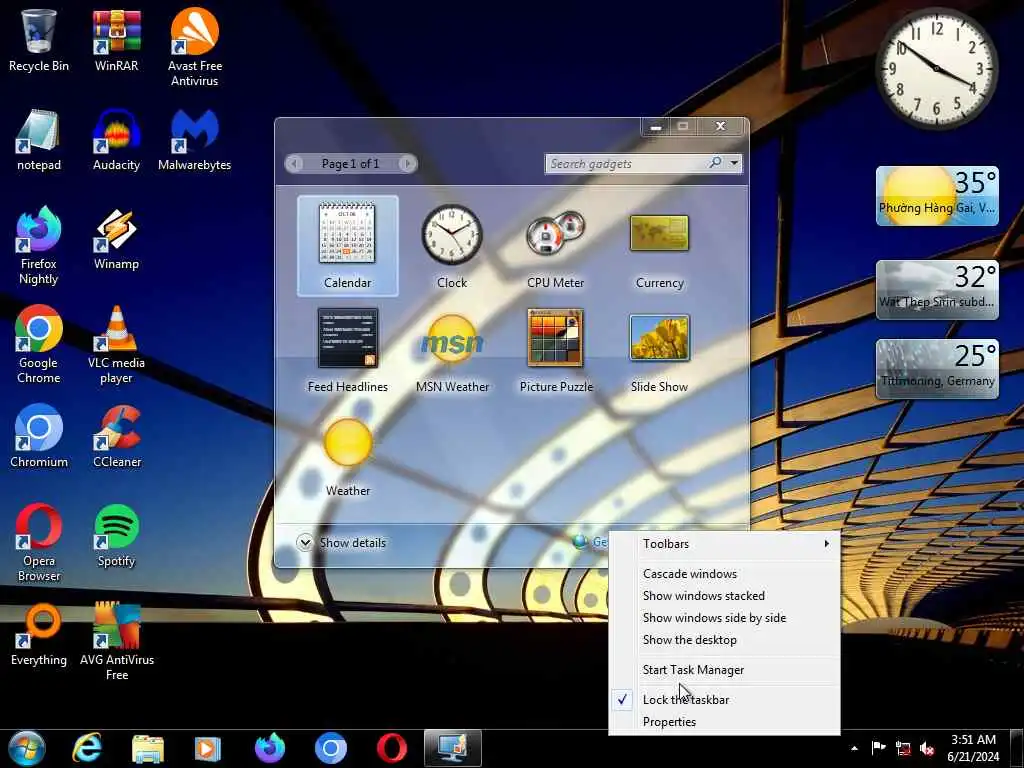This screenshot has height=768, width=1024.
Task: Choose Cascade windows from context menu
Action: pyautogui.click(x=724, y=573)
